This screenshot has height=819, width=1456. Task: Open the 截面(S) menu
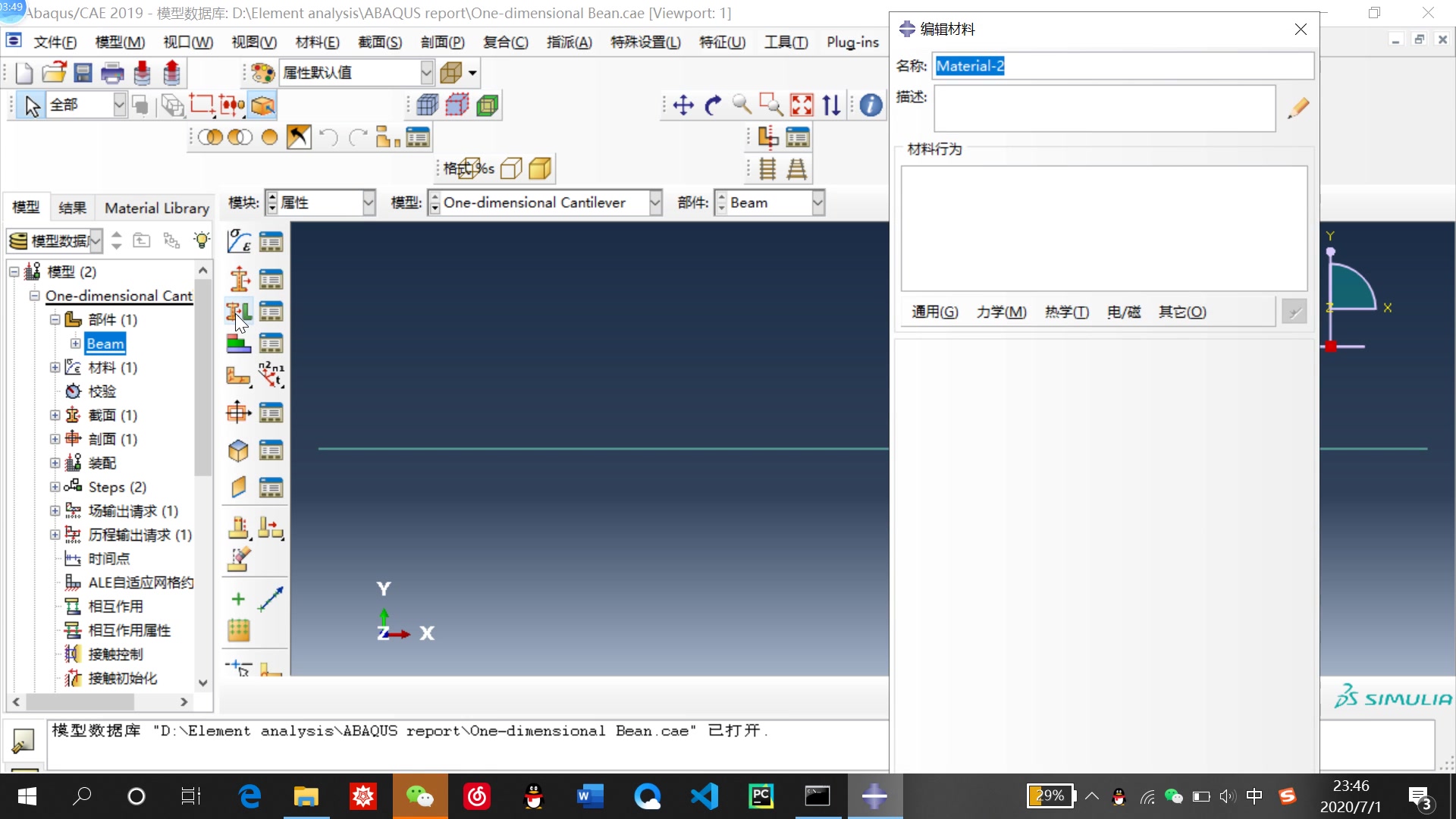pos(380,42)
